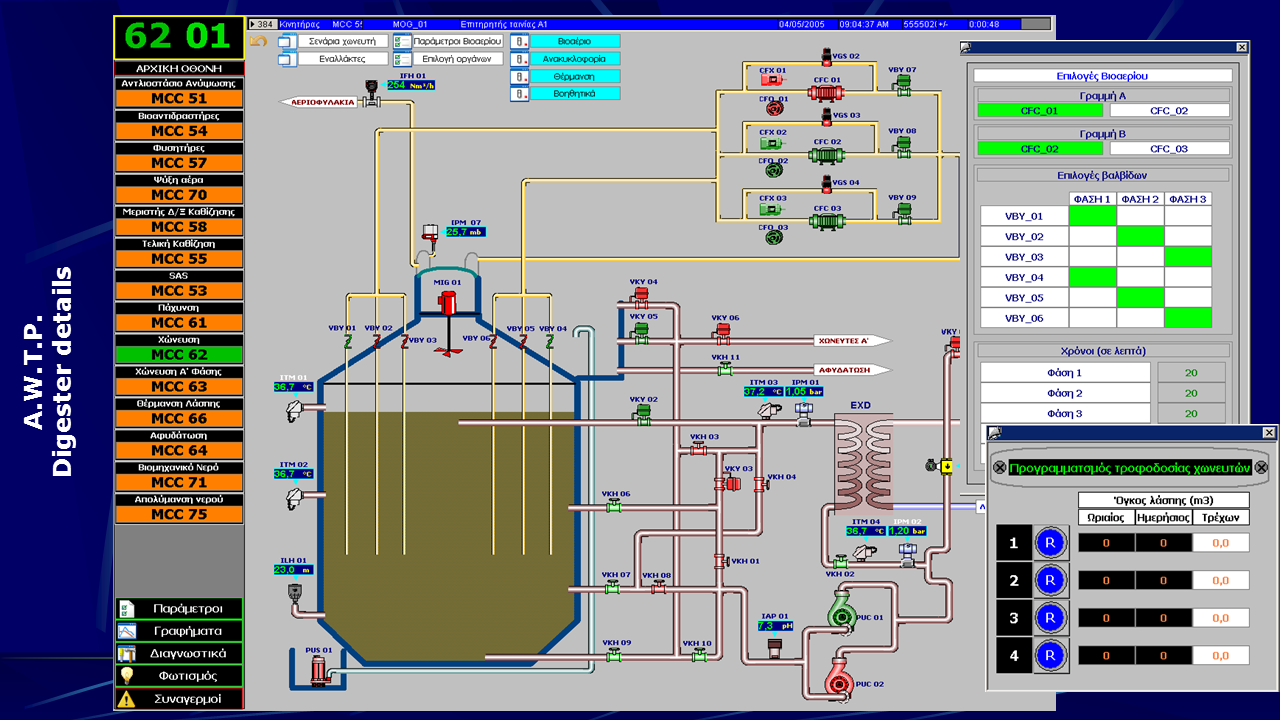1280x720 pixels.
Task: Click the orange back arrow icon
Action: click(258, 41)
